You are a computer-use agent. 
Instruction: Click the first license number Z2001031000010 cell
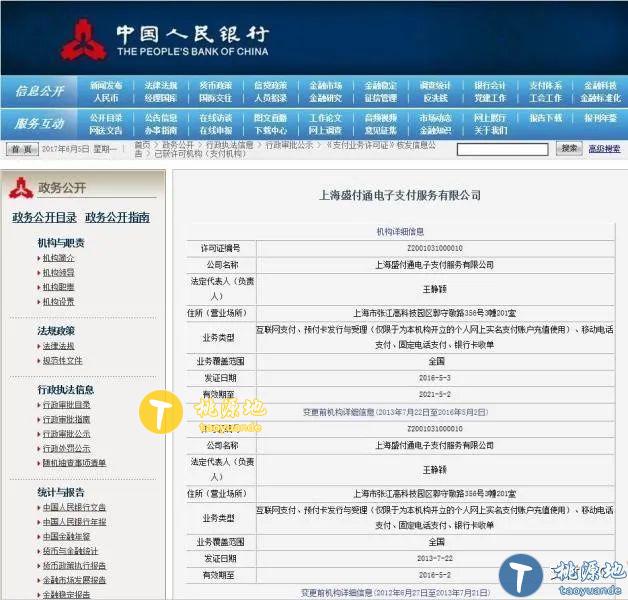click(435, 248)
